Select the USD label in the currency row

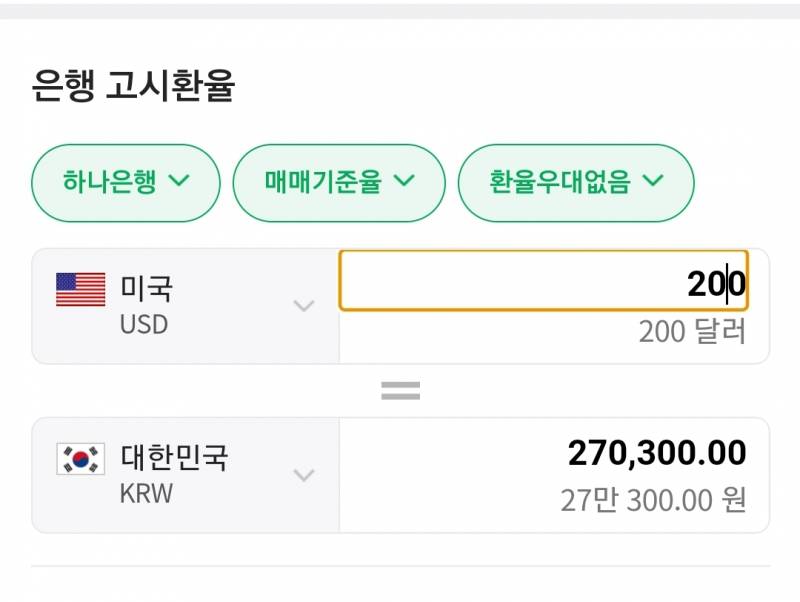pos(147,322)
